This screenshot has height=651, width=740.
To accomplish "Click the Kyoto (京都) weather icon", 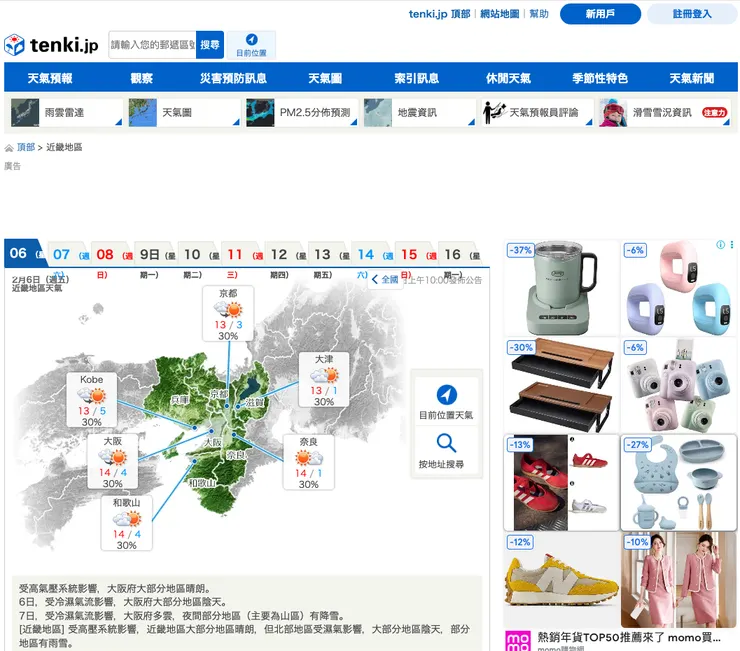I will 228,309.
